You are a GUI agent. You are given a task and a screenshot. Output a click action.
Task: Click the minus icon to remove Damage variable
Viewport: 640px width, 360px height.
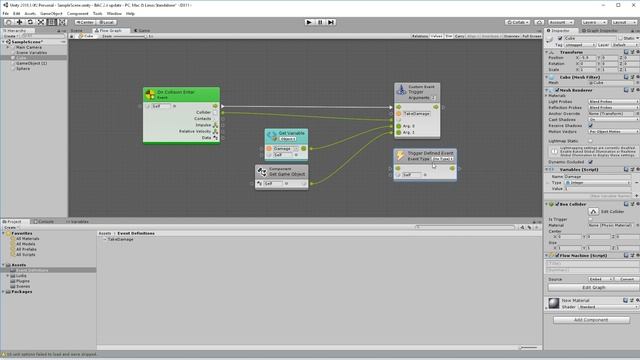637,182
